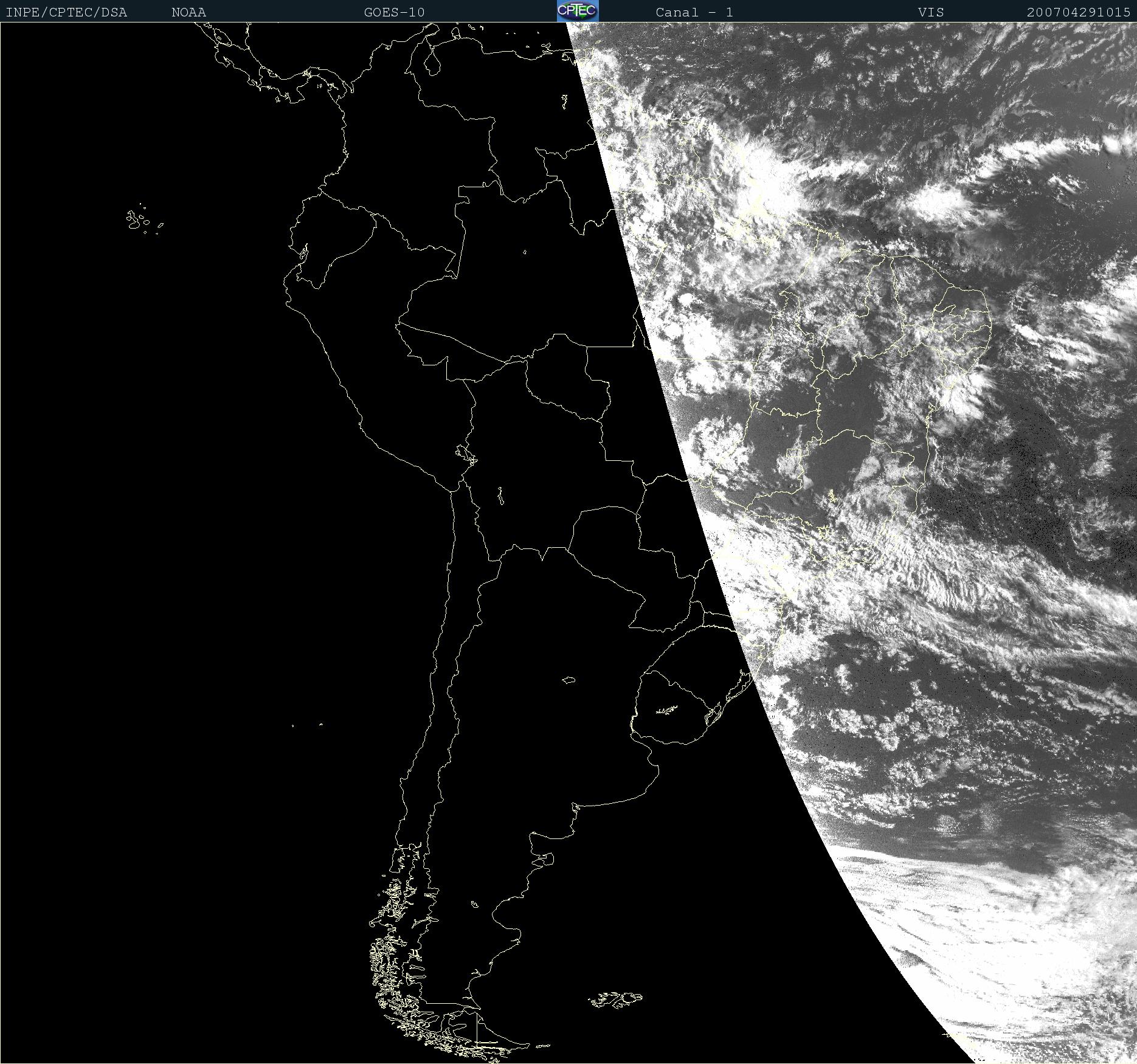Select the Canal - 1 label

694,12
